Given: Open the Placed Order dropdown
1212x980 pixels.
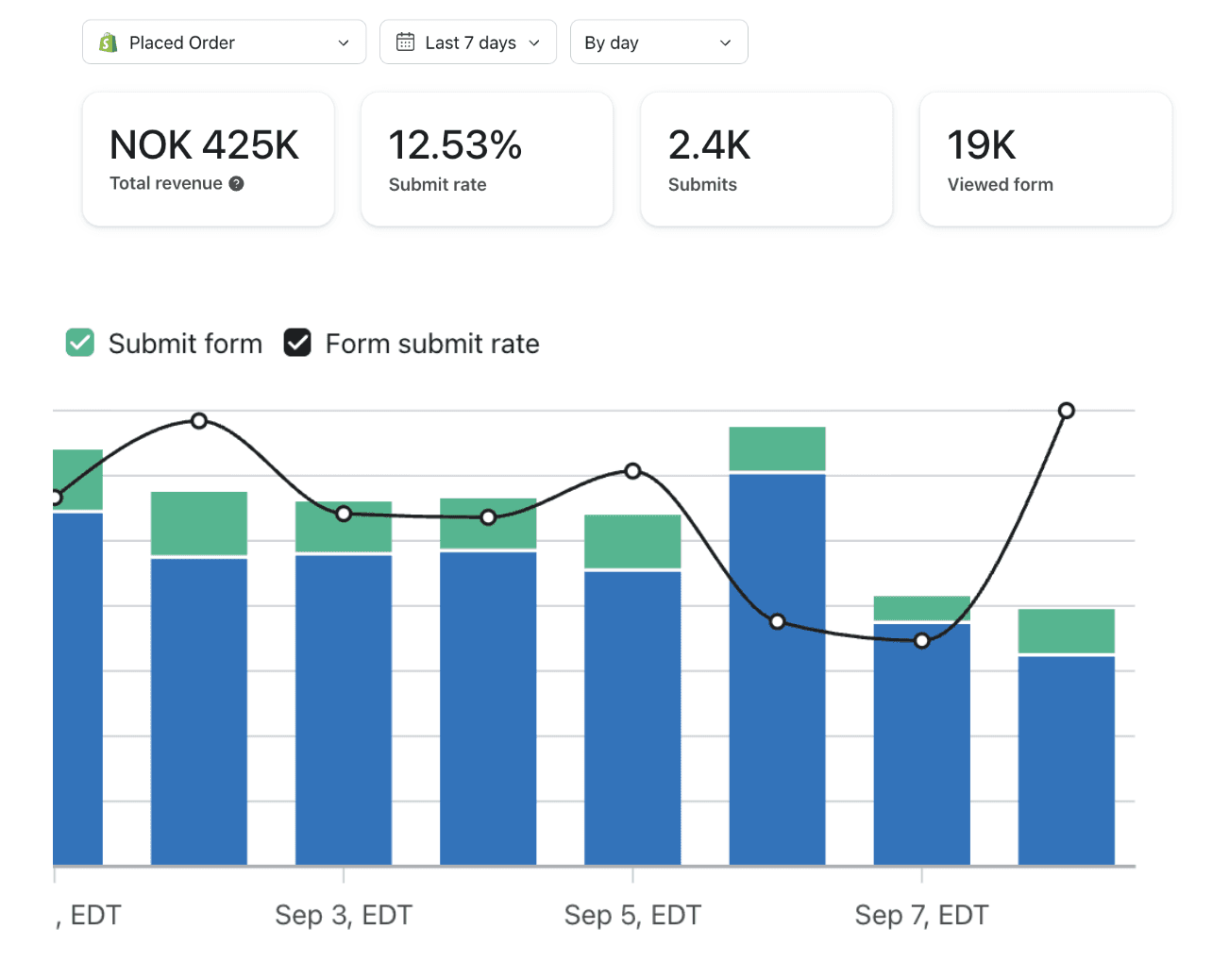Looking at the screenshot, I should click(x=224, y=42).
